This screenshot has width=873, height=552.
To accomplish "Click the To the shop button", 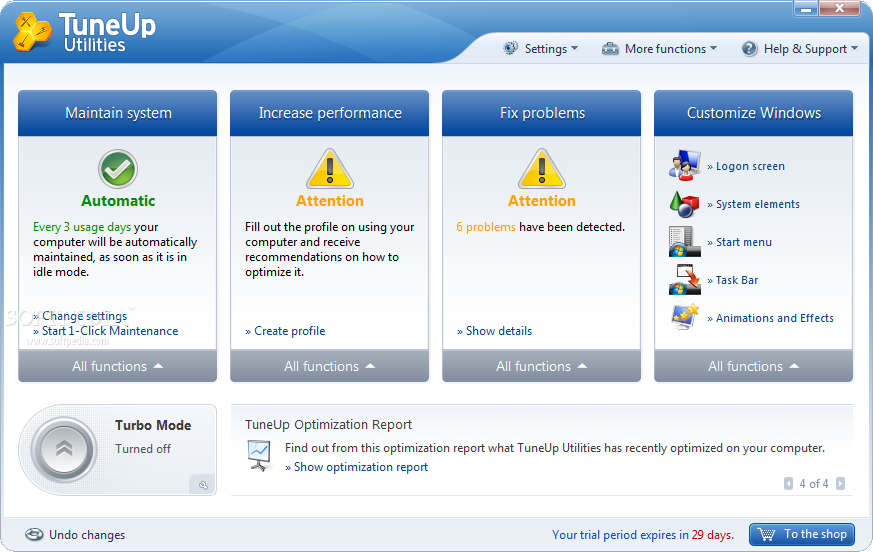I will point(802,534).
